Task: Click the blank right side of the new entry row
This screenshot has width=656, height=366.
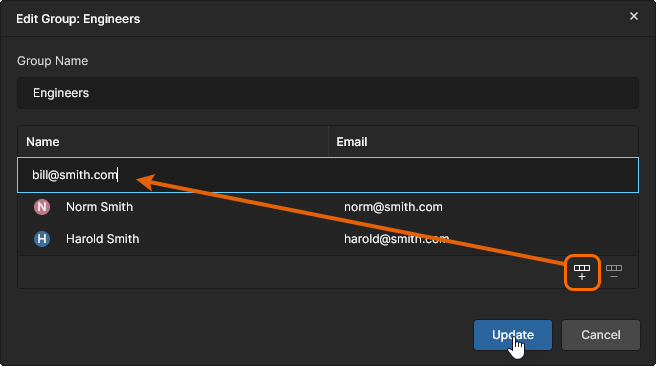Action: (x=481, y=175)
